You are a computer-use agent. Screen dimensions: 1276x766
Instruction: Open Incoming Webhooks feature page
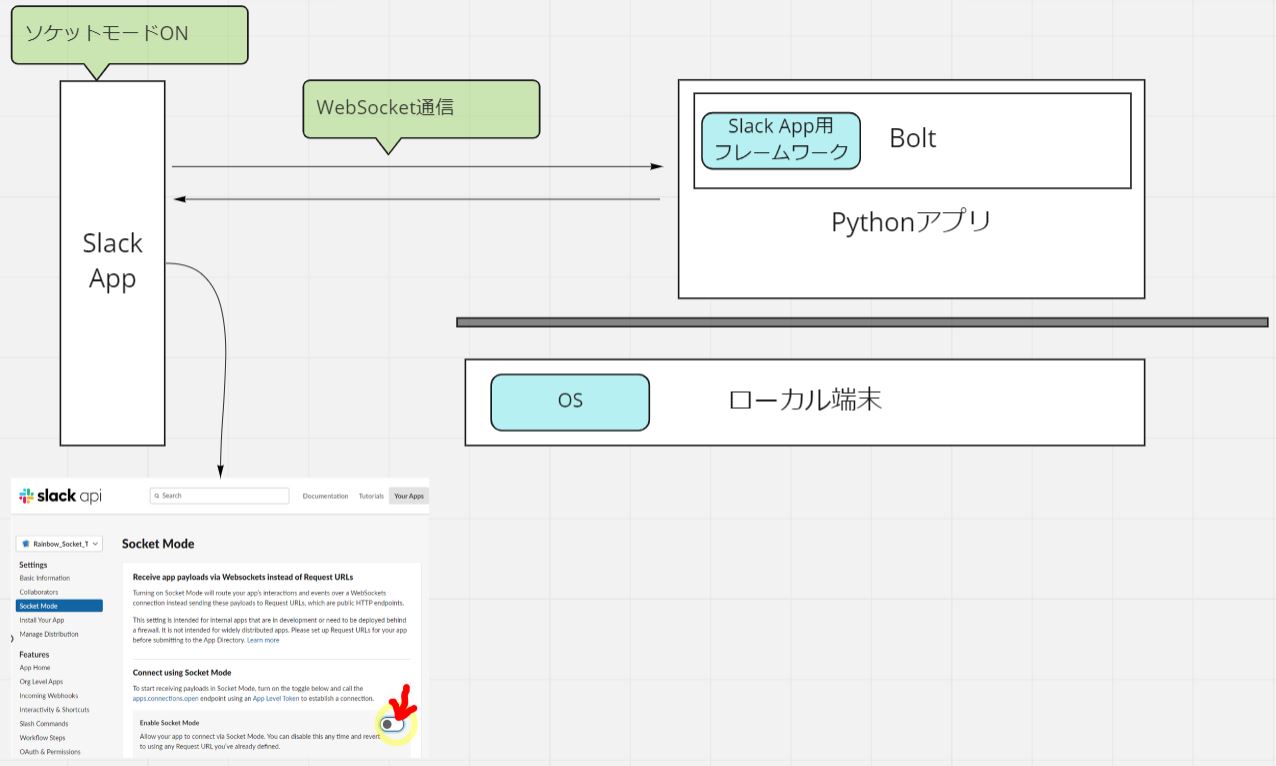pos(48,696)
